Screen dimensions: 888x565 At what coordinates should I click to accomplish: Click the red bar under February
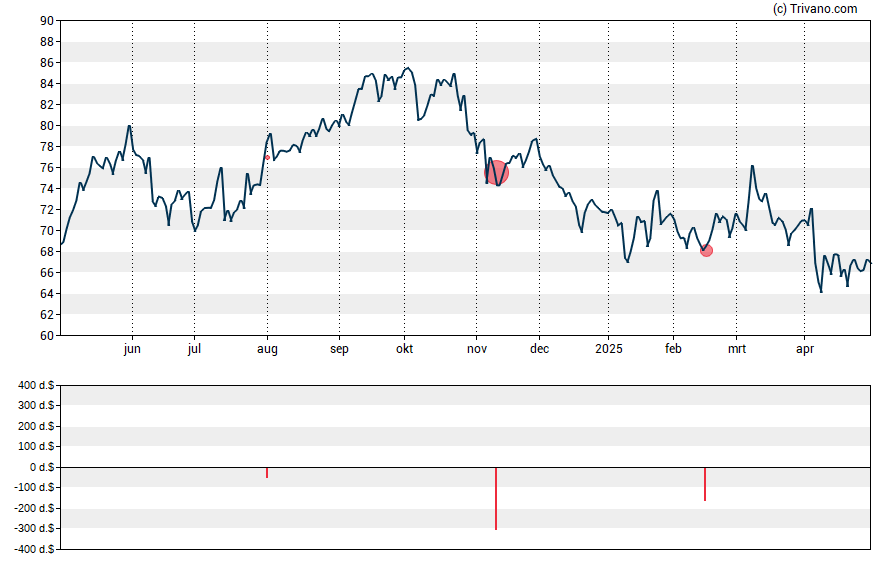(x=705, y=484)
